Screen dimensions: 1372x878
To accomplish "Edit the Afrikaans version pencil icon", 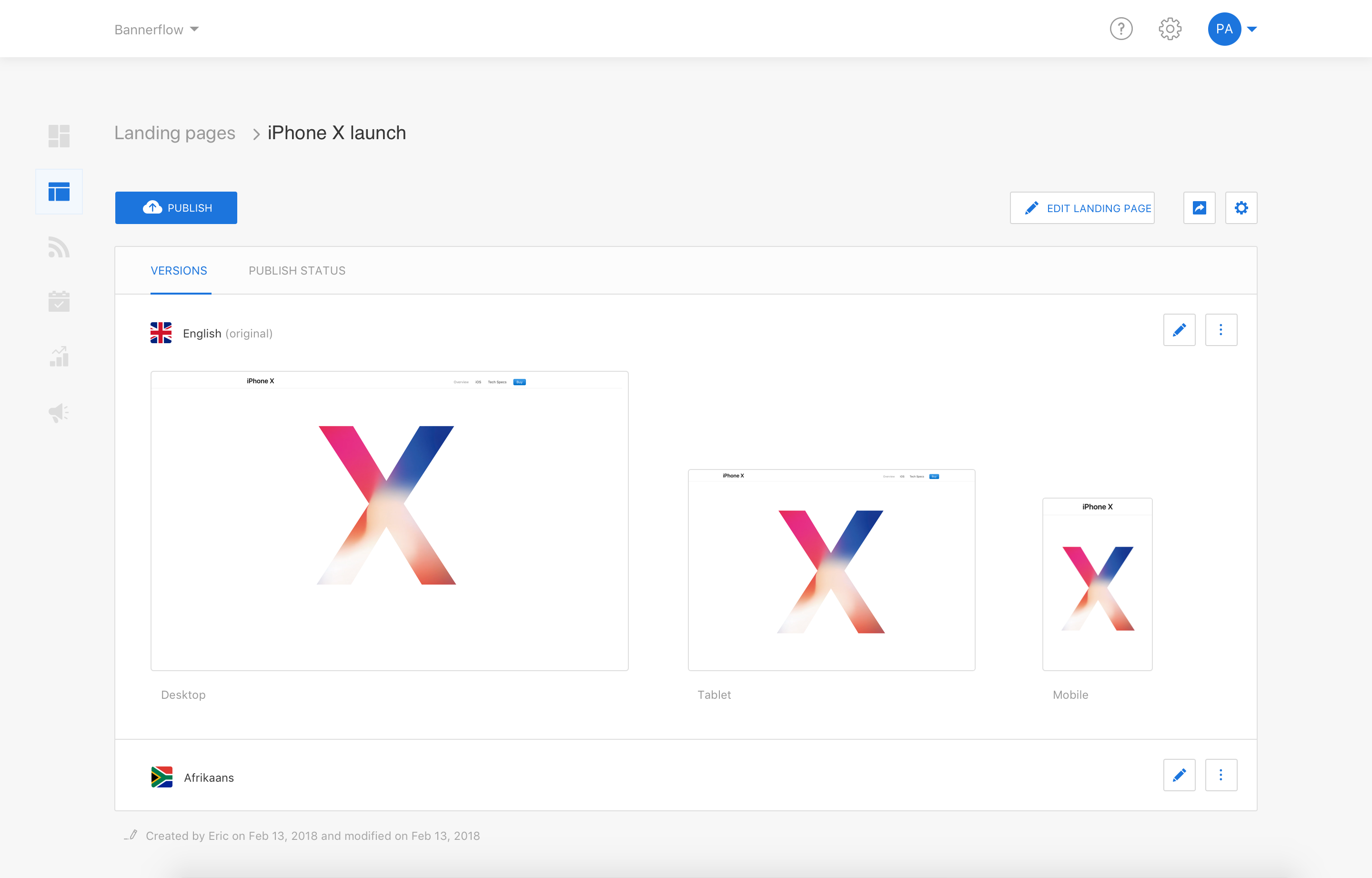I will pyautogui.click(x=1179, y=775).
